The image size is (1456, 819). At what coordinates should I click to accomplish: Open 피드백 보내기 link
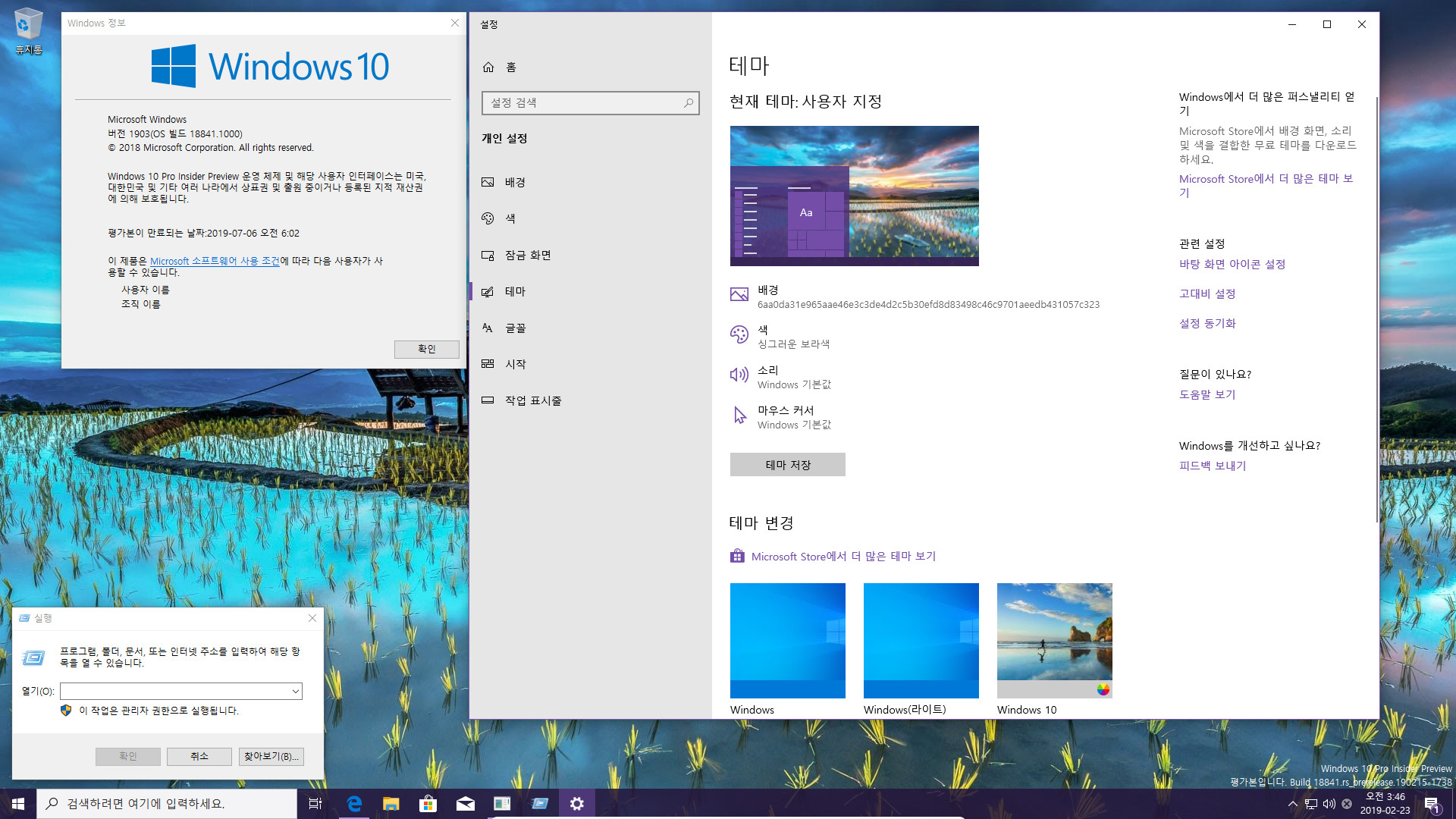(1213, 466)
